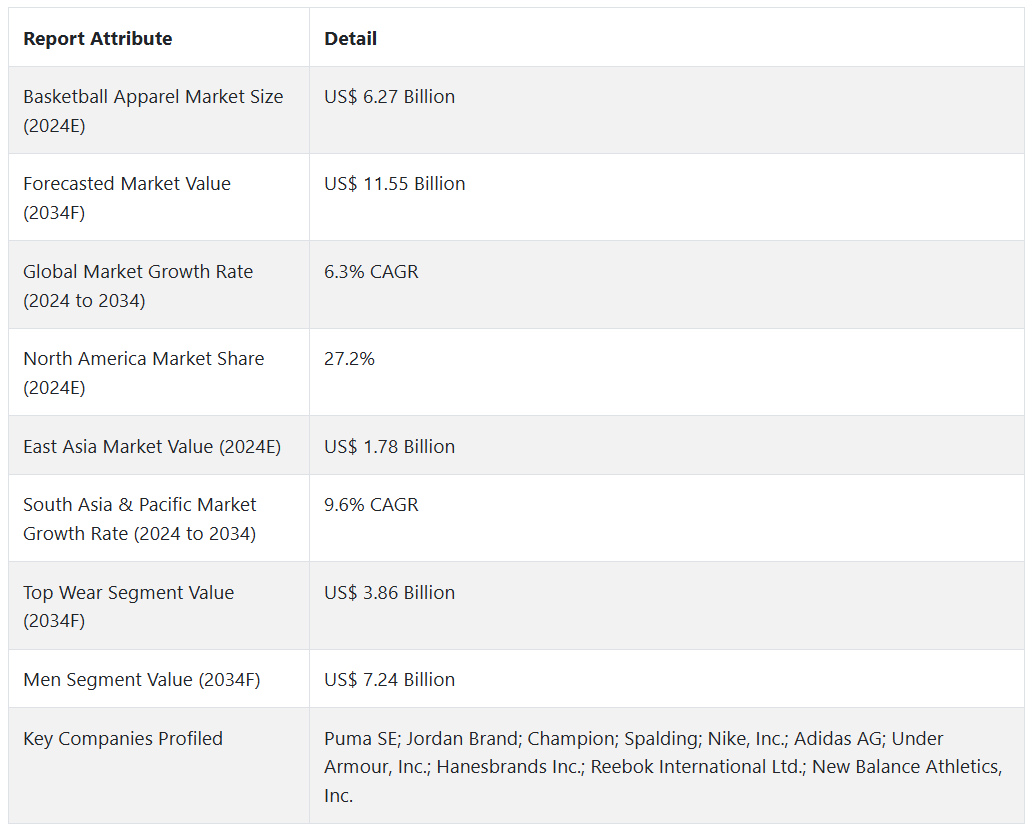Select the Basketball Apparel Market Size cell
1035x828 pixels.
153,111
